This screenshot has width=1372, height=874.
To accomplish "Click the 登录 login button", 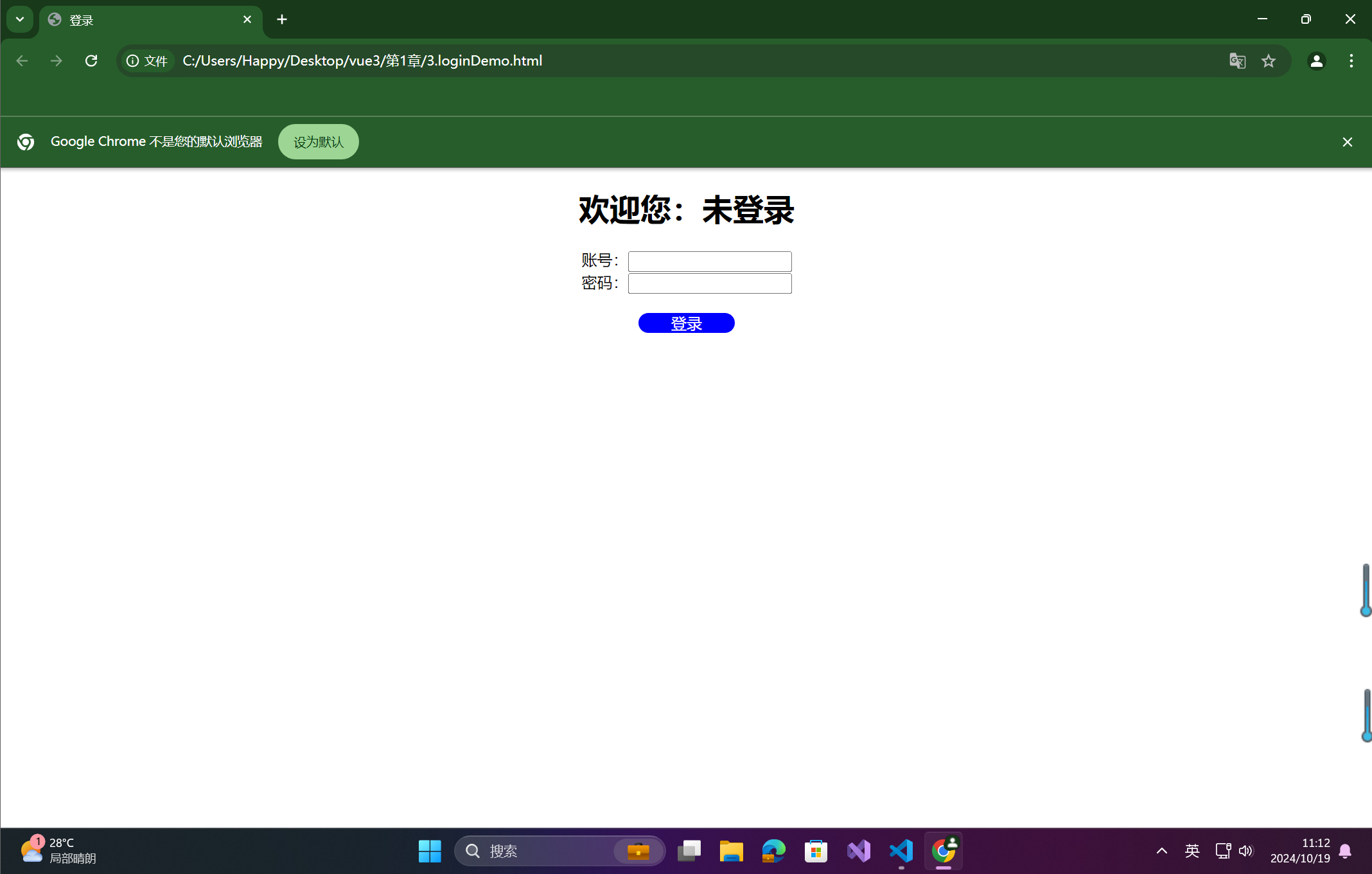I will pos(686,323).
